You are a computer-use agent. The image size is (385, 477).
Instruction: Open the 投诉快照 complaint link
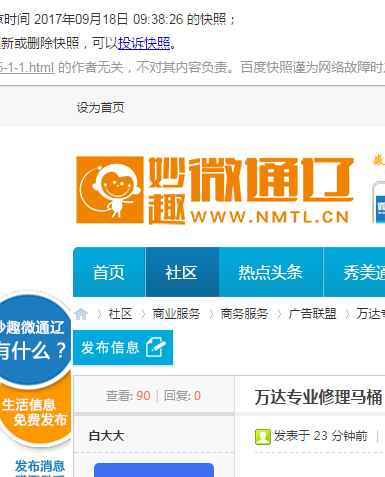144,43
